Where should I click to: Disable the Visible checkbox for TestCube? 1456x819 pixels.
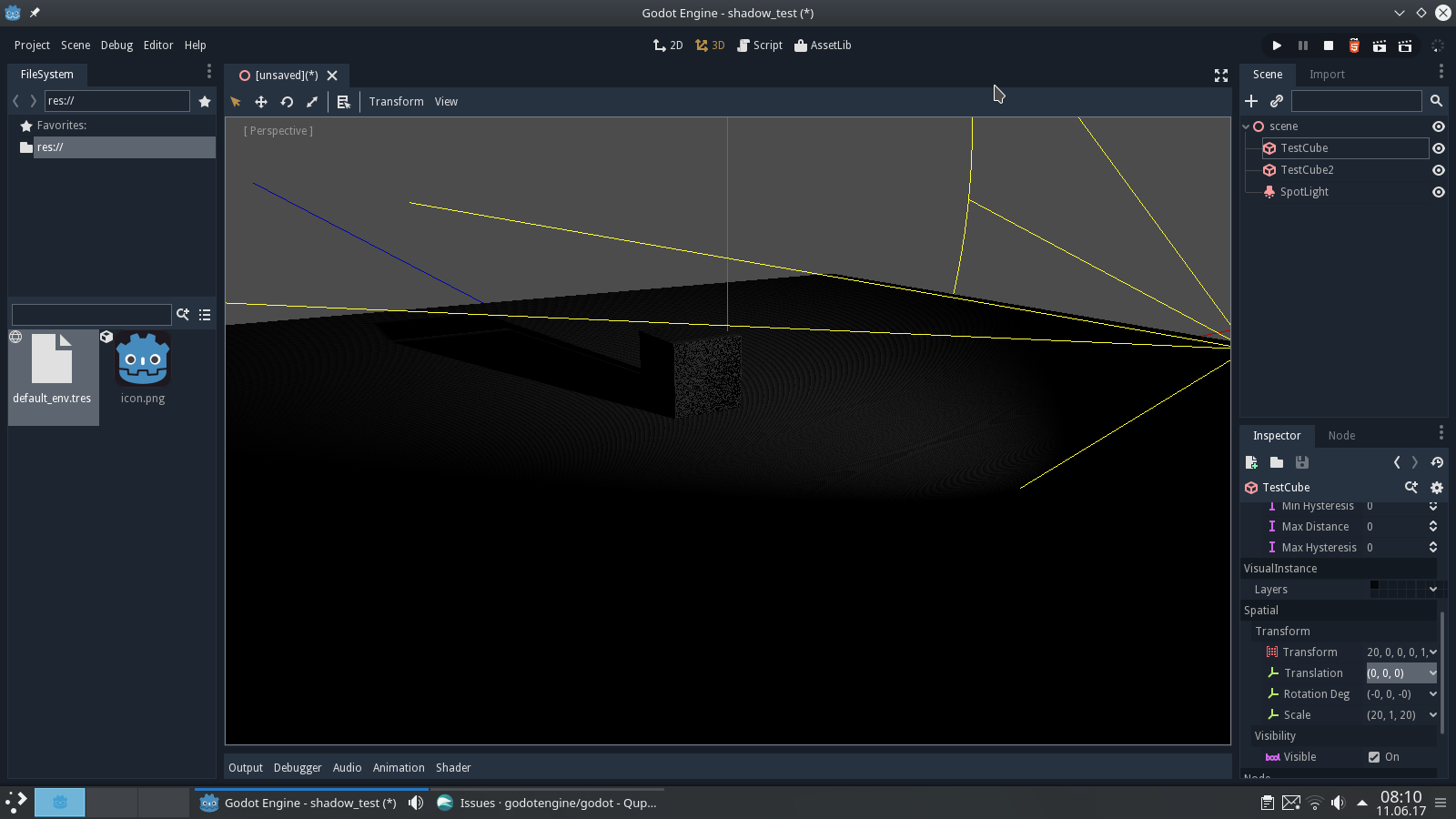1374,756
